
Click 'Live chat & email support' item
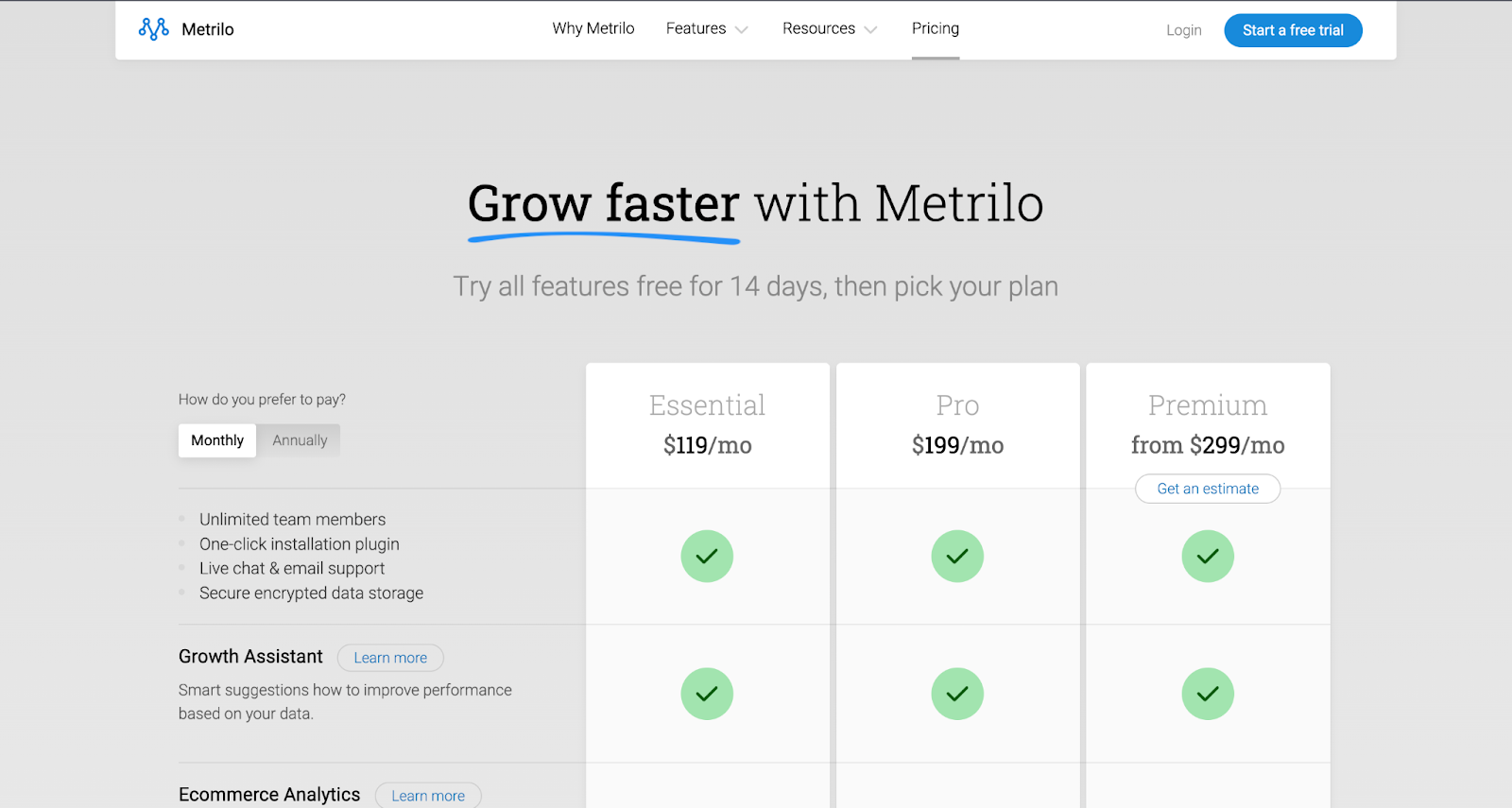tap(292, 568)
